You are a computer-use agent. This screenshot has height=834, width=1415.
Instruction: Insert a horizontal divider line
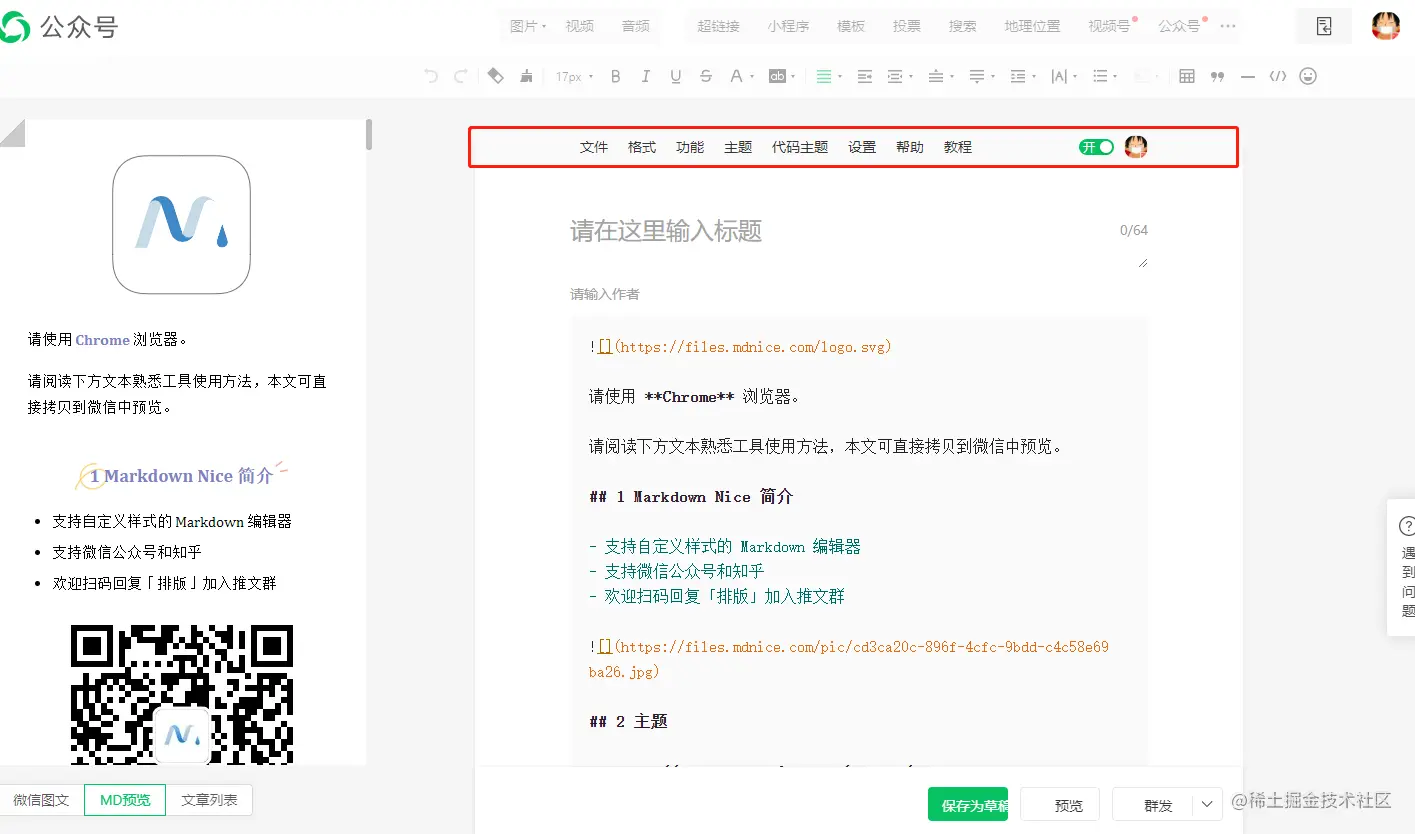(1247, 76)
